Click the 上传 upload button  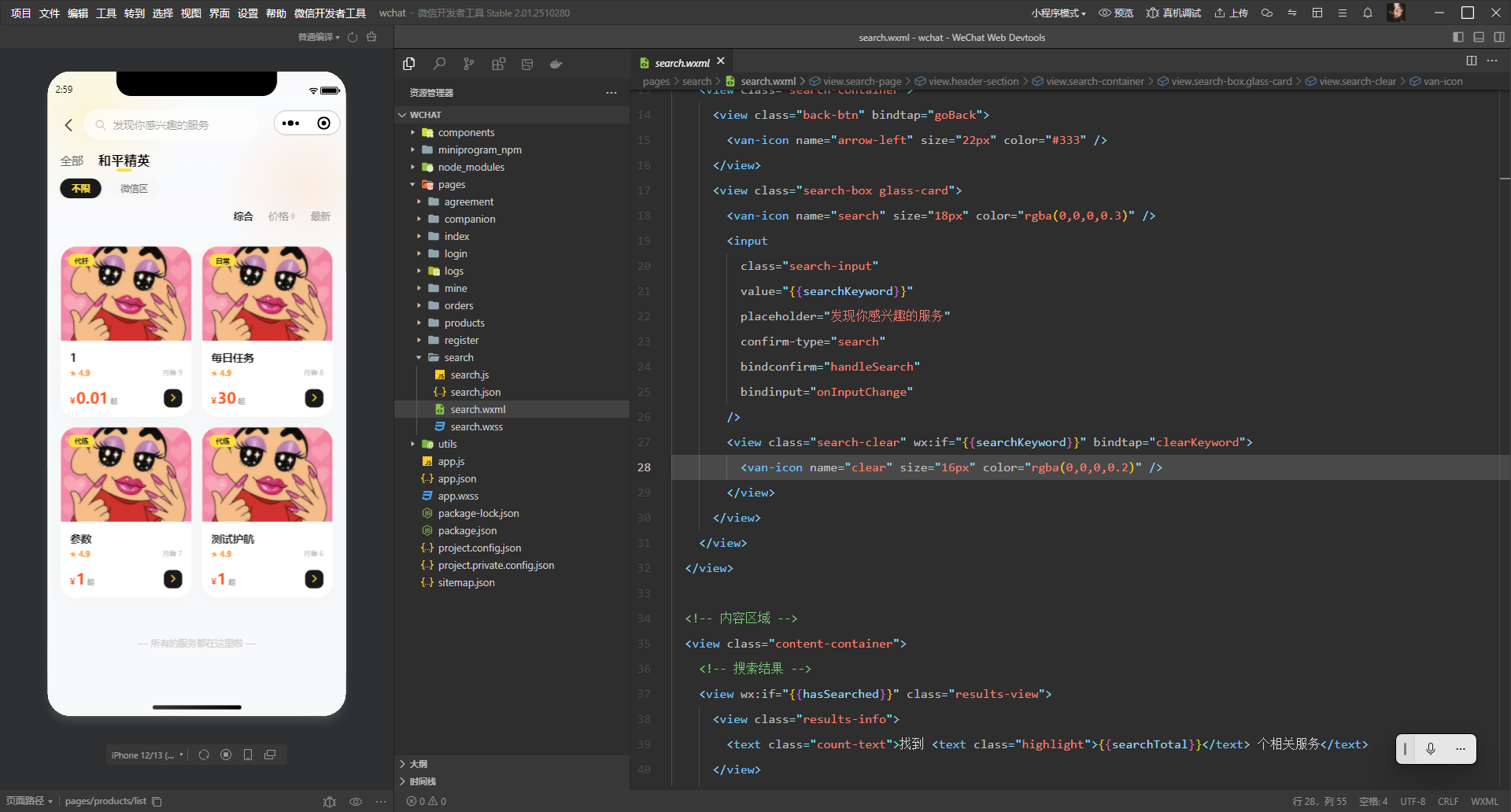tap(1232, 13)
